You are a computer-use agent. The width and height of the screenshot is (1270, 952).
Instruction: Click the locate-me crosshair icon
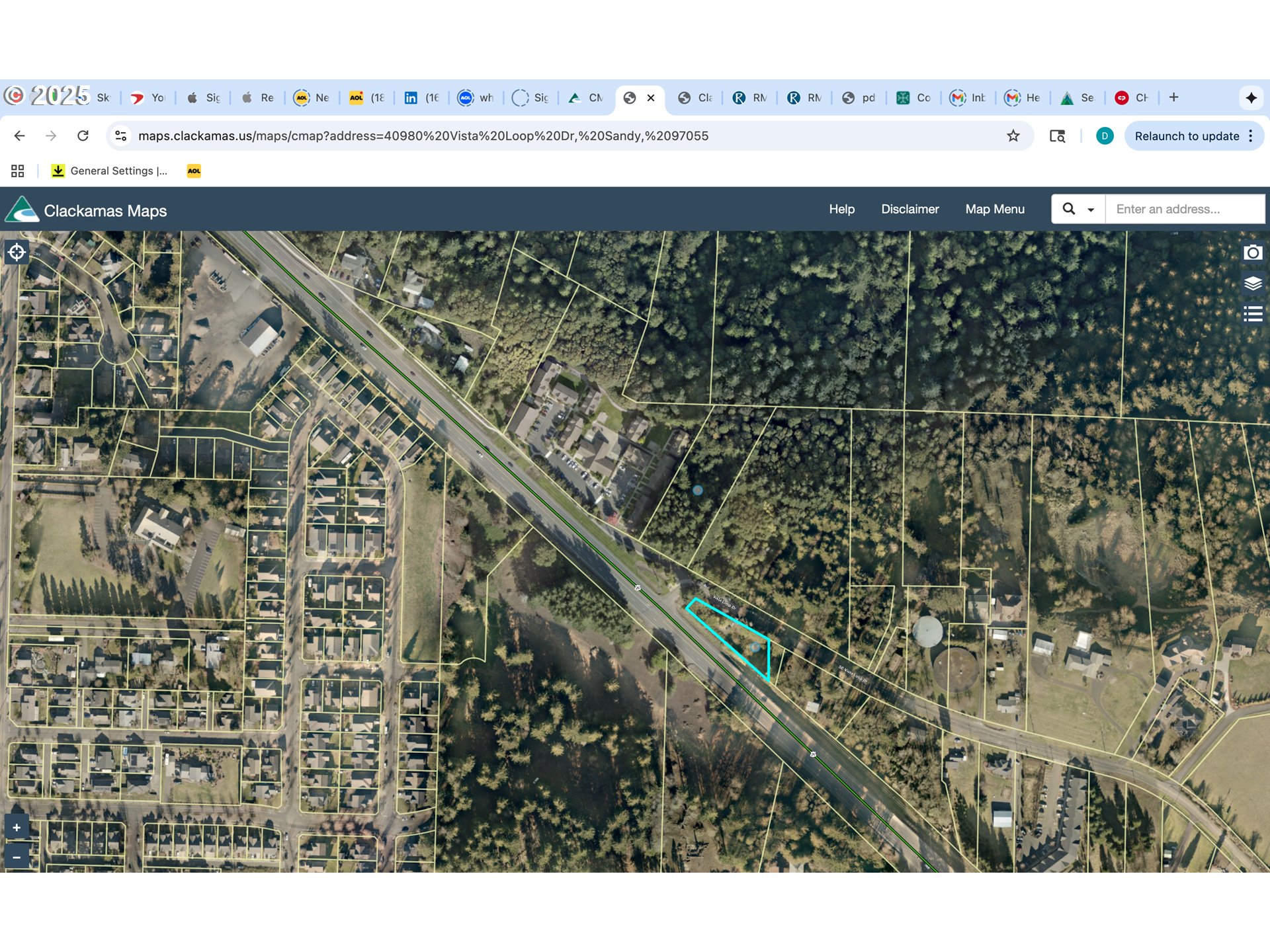point(17,252)
